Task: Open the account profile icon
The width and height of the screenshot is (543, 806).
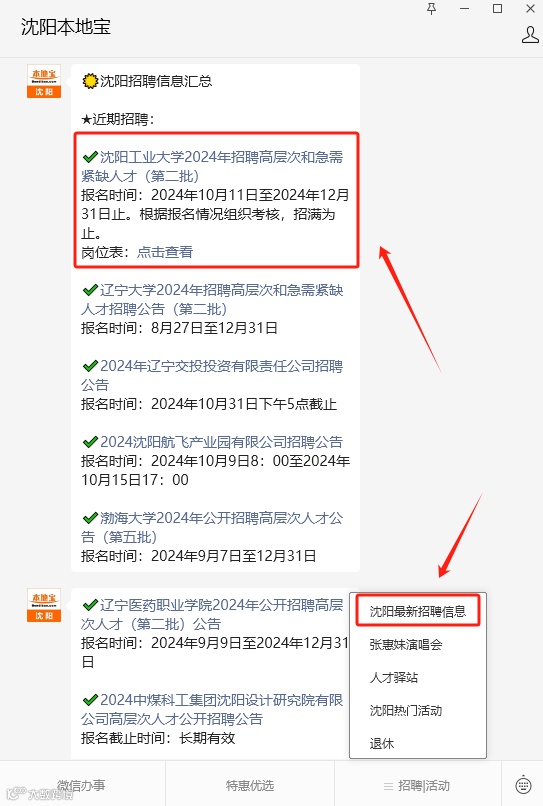Action: tap(530, 35)
